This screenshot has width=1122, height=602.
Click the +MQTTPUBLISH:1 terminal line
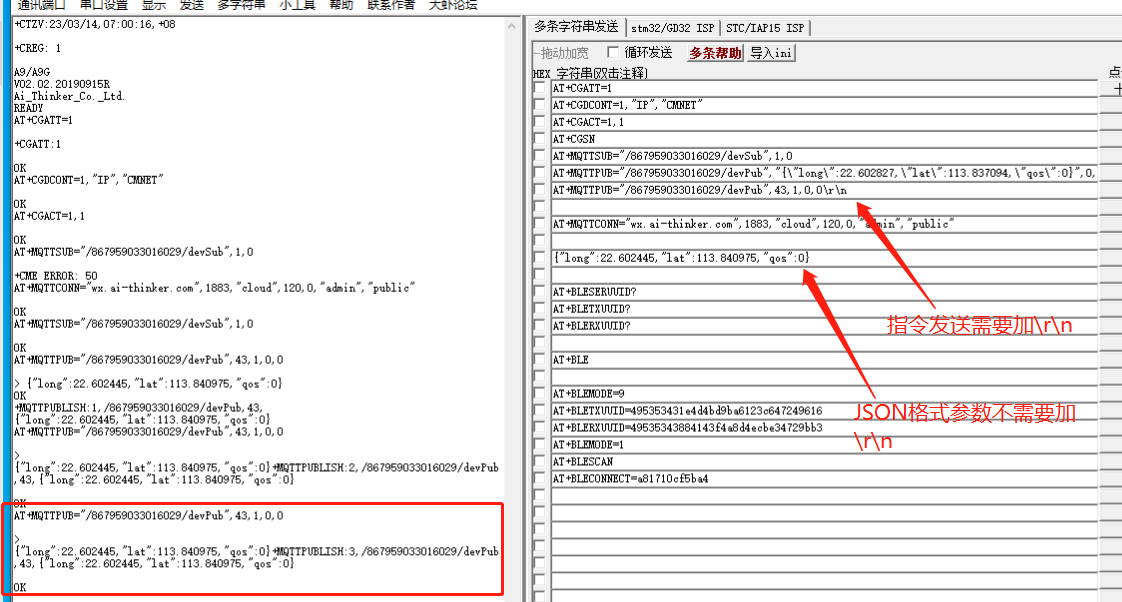coord(139,407)
